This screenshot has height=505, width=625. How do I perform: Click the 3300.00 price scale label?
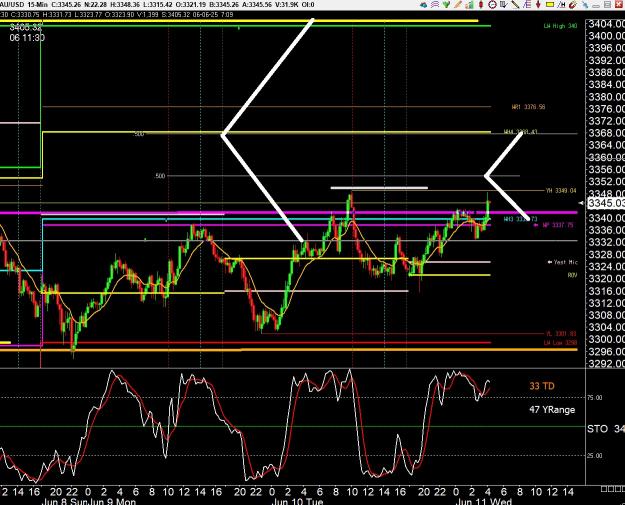click(x=606, y=339)
